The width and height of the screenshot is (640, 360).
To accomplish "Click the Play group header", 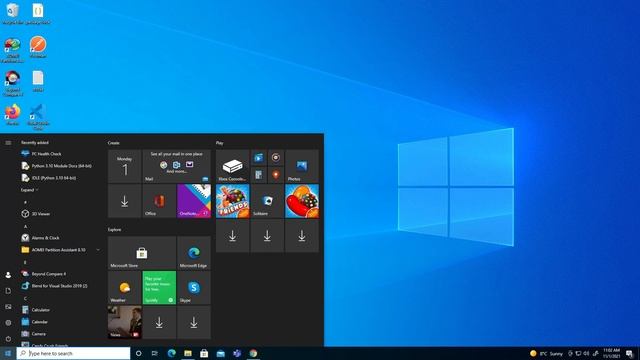I will [x=220, y=143].
